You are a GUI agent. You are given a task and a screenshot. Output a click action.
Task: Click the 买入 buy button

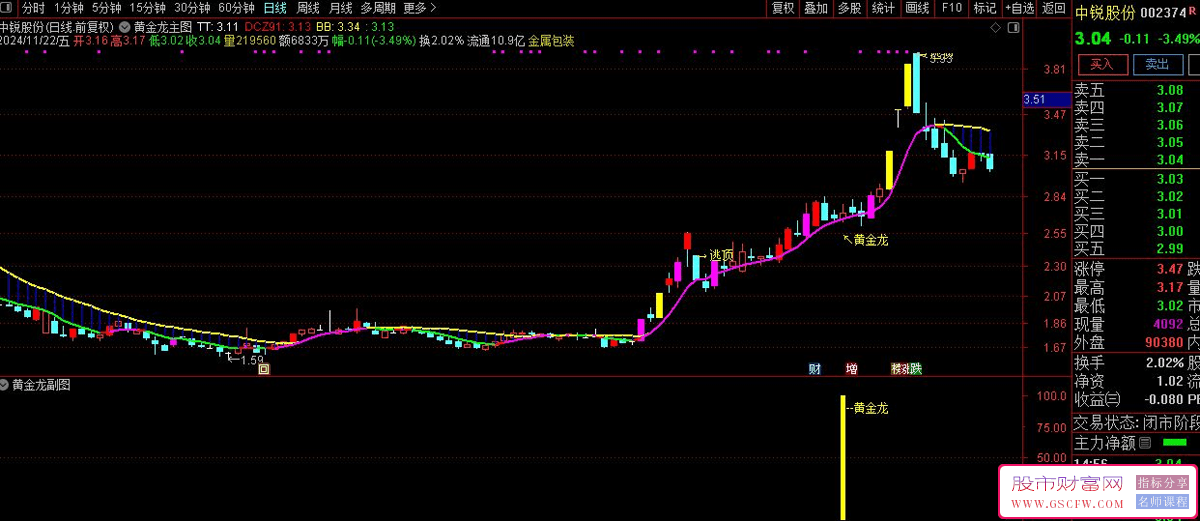pyautogui.click(x=1101, y=64)
